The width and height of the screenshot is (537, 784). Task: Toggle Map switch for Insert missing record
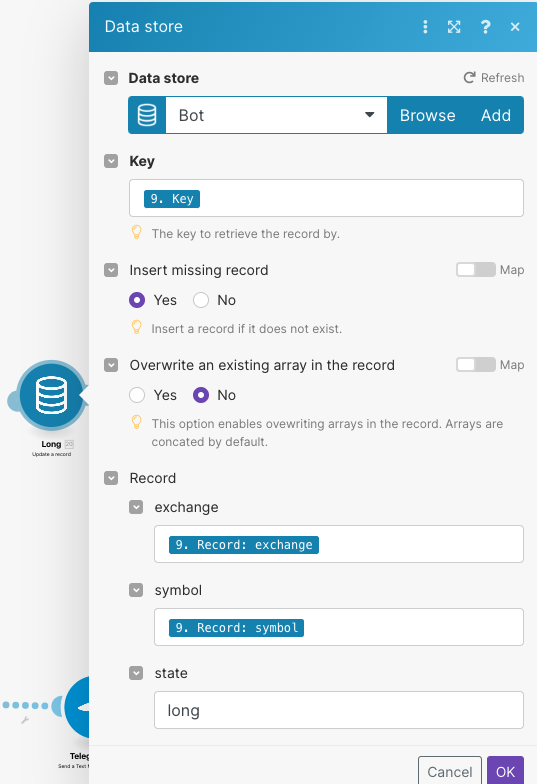pyautogui.click(x=476, y=270)
